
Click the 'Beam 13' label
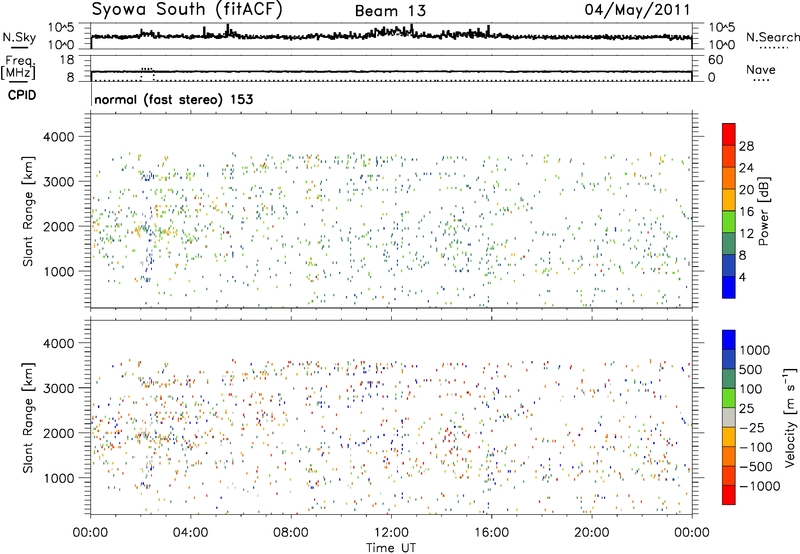point(390,11)
